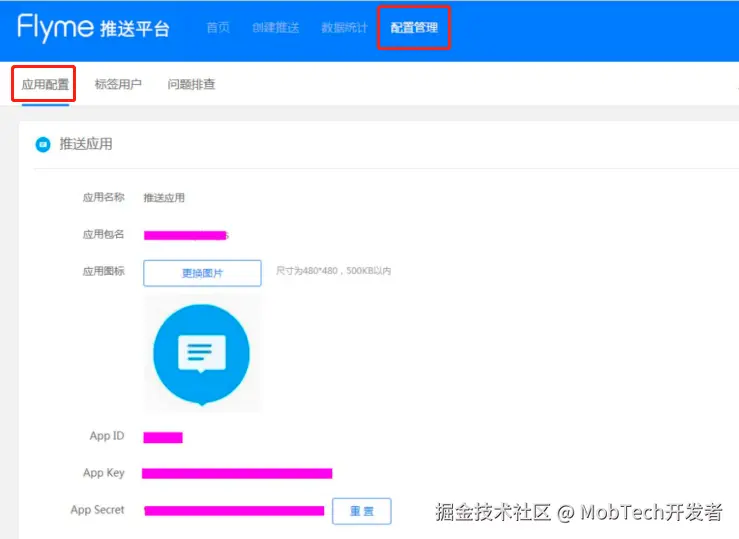Image resolution: width=739 pixels, height=539 pixels.
Task: Open the 首页 nav item
Action: [218, 28]
